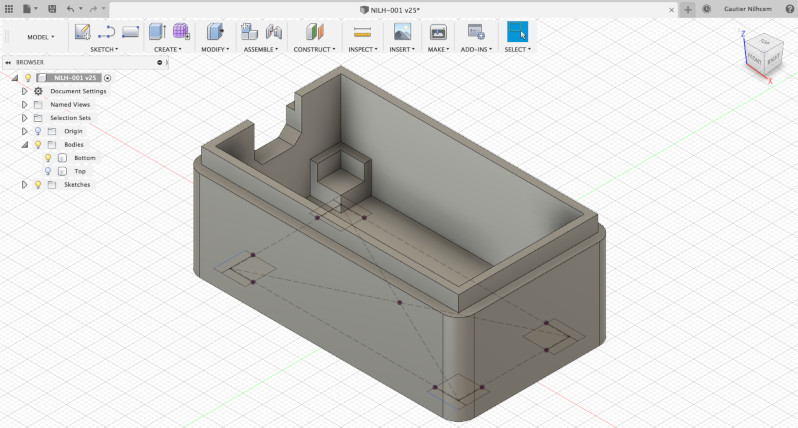This screenshot has width=798, height=428.
Task: Hide the Sketches folder via lightbulb
Action: coord(38,185)
